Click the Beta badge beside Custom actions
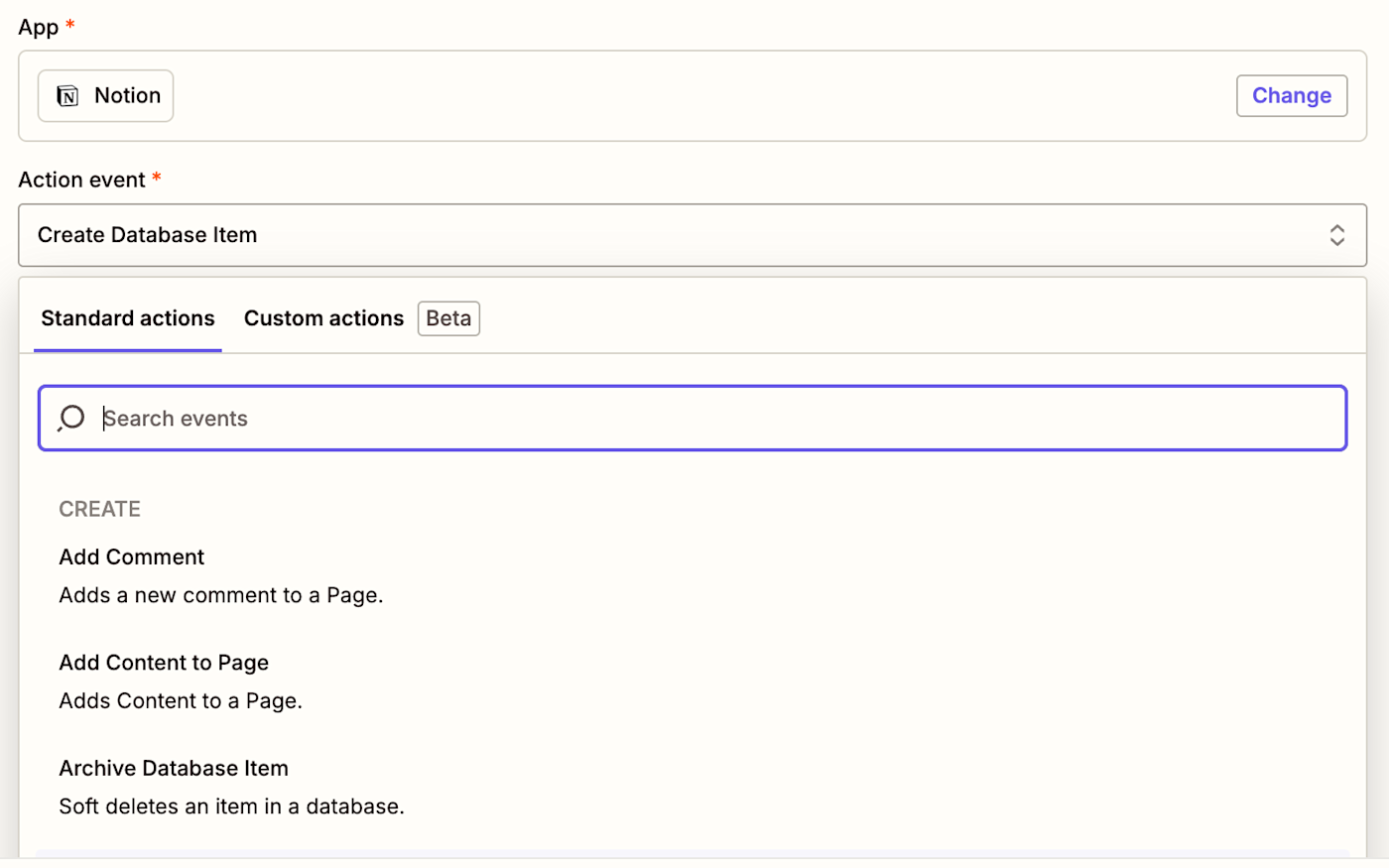This screenshot has width=1389, height=868. [x=448, y=318]
